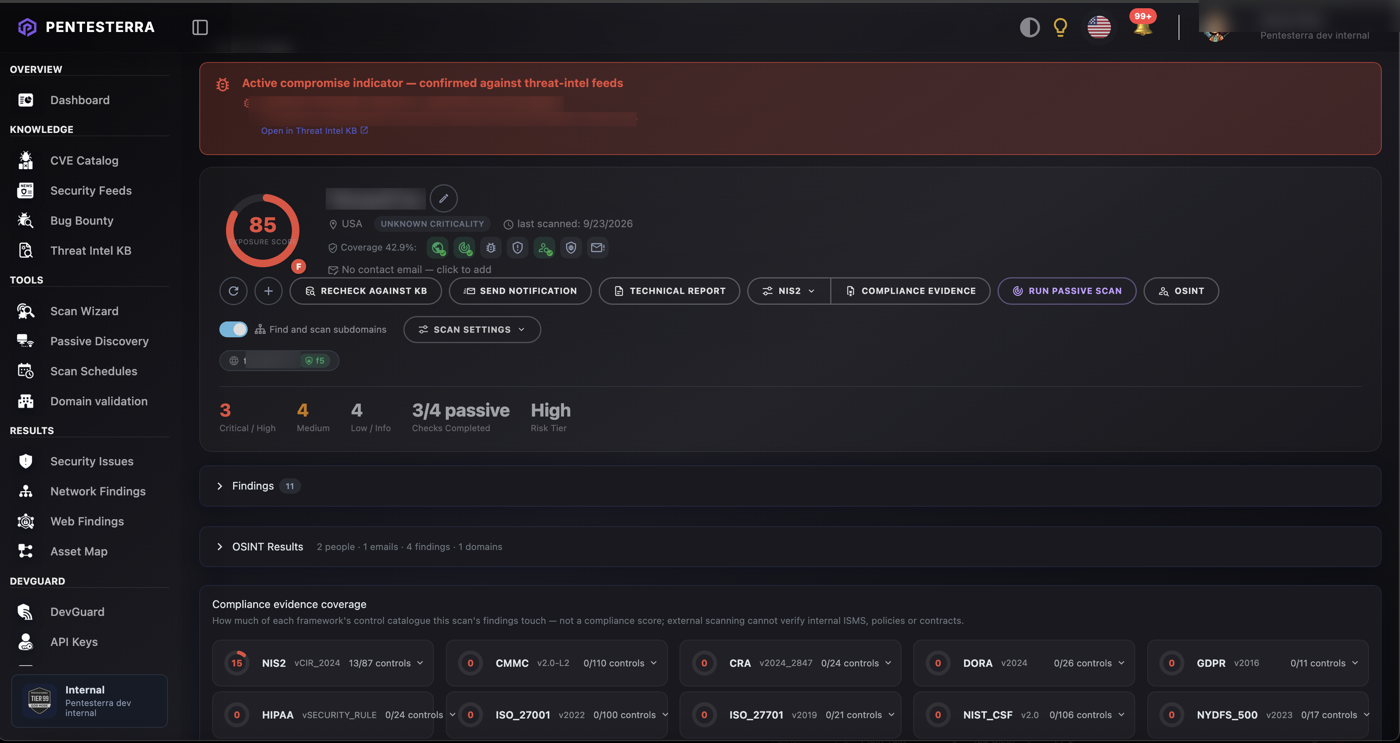Click the Recheck Against KB button
The image size is (1400, 743).
click(366, 291)
